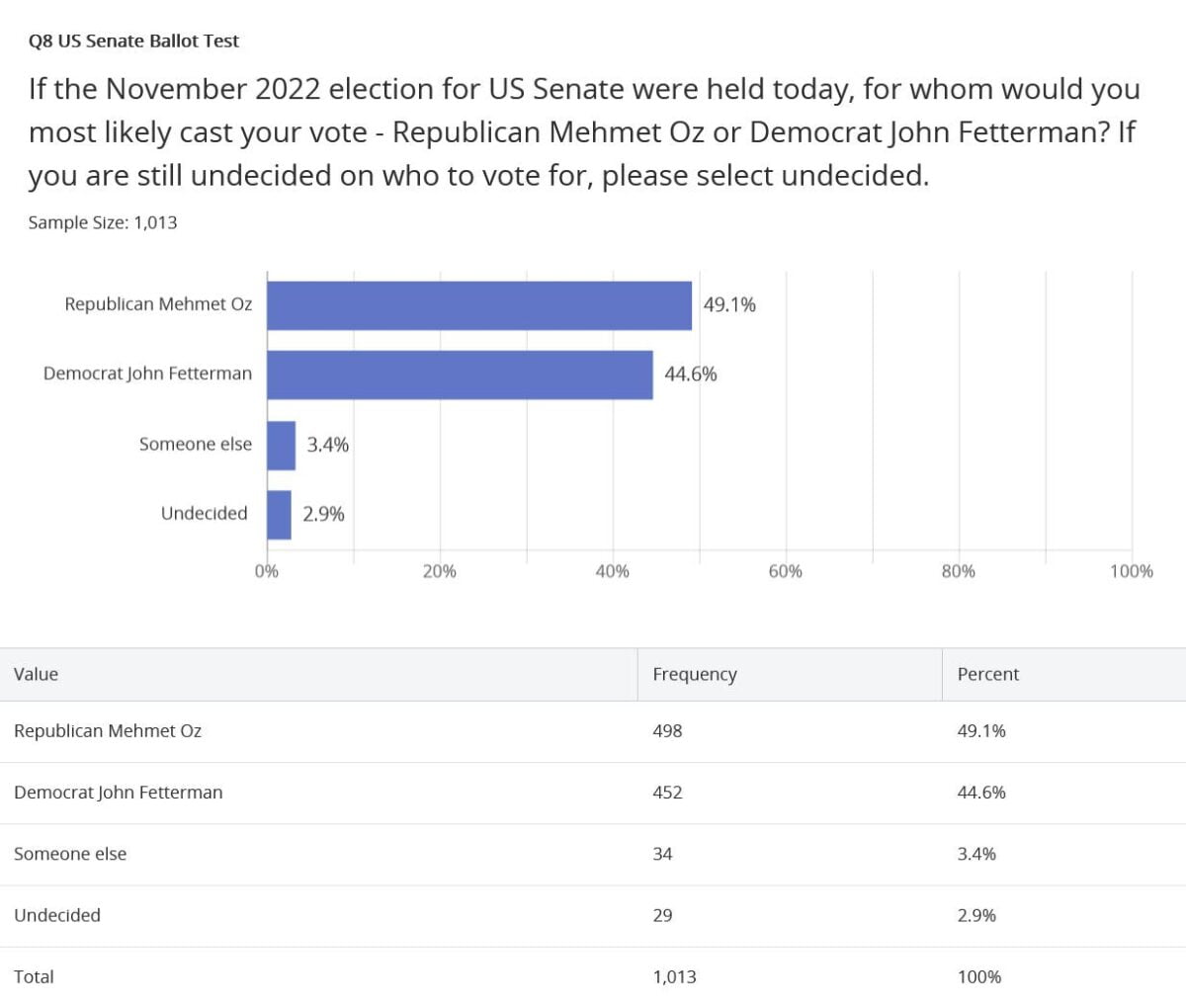The height and width of the screenshot is (1008, 1186).
Task: Click the Value column header
Action: coord(37,674)
